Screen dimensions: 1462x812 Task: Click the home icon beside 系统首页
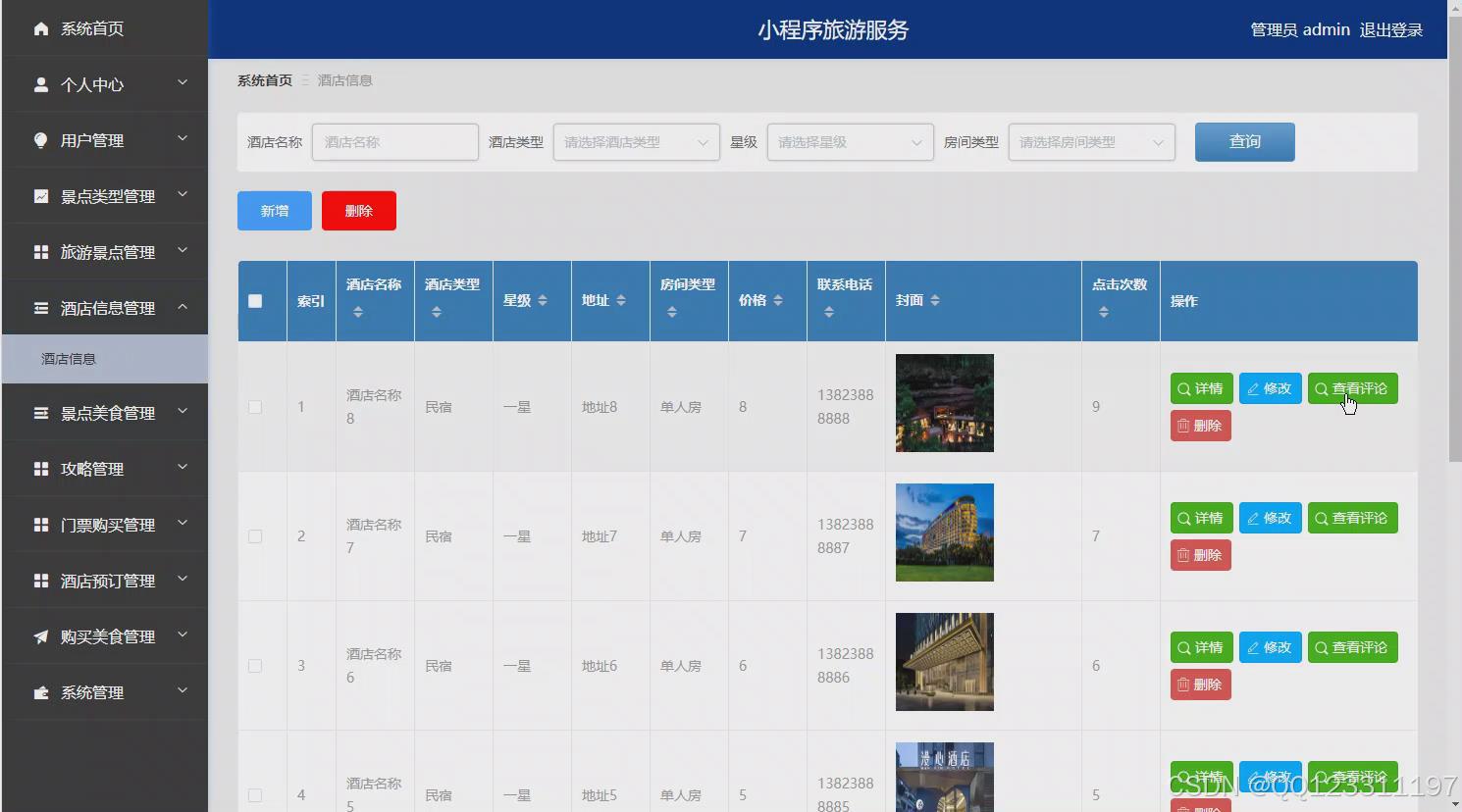pos(40,28)
